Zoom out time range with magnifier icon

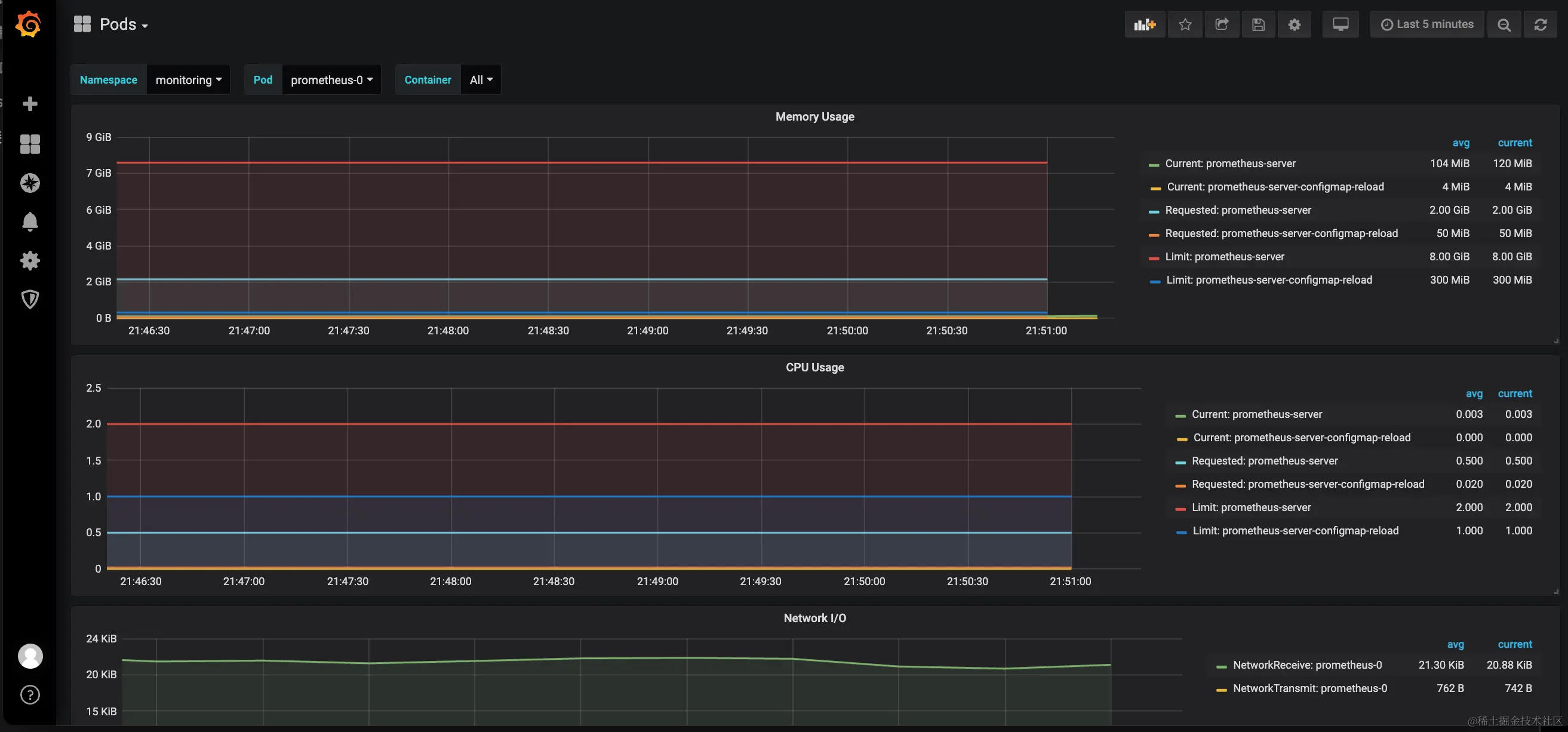click(1504, 24)
